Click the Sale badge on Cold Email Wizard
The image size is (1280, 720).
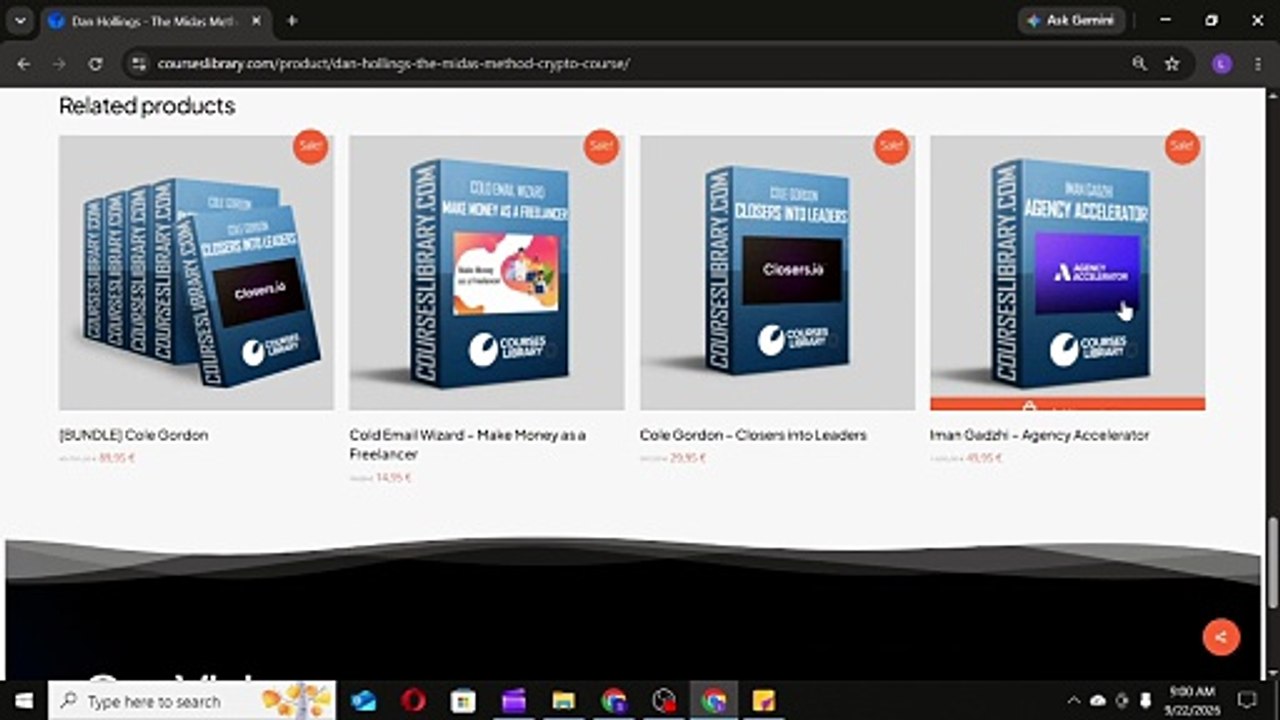[x=601, y=146]
